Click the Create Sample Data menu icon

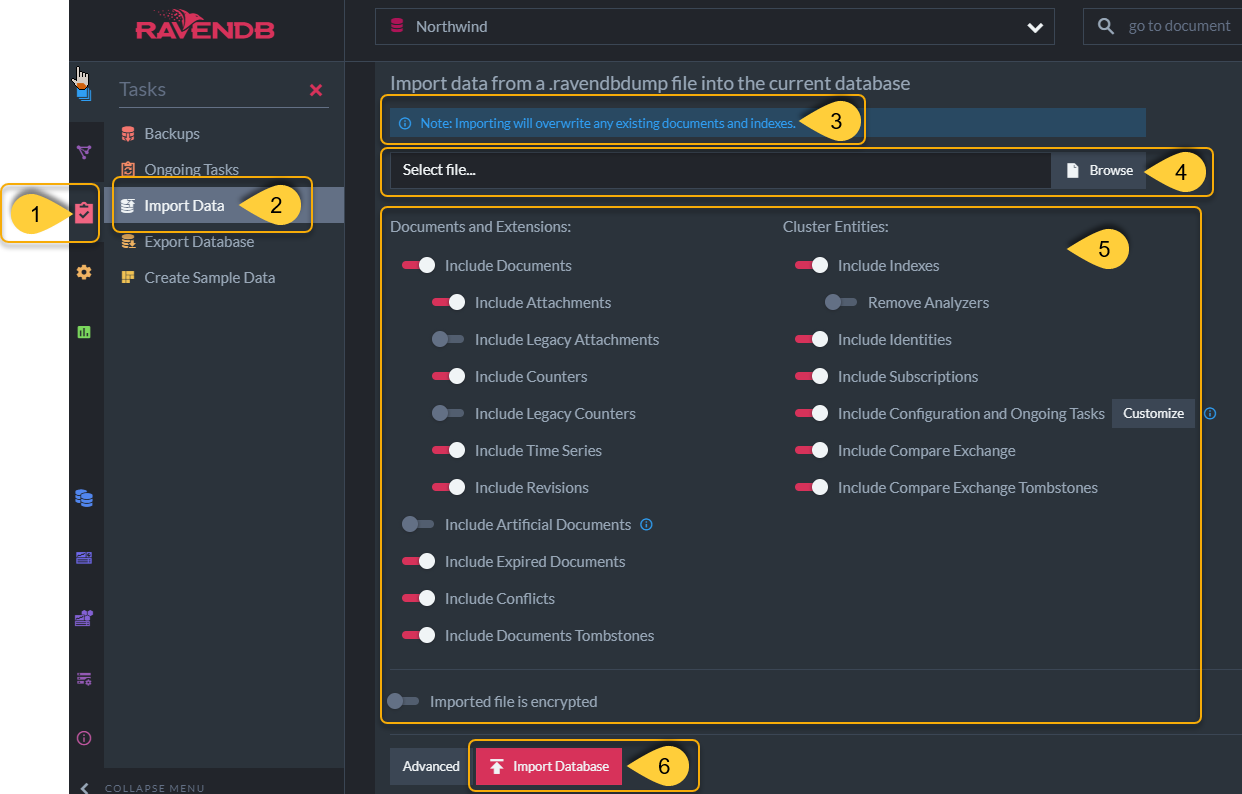tap(127, 277)
